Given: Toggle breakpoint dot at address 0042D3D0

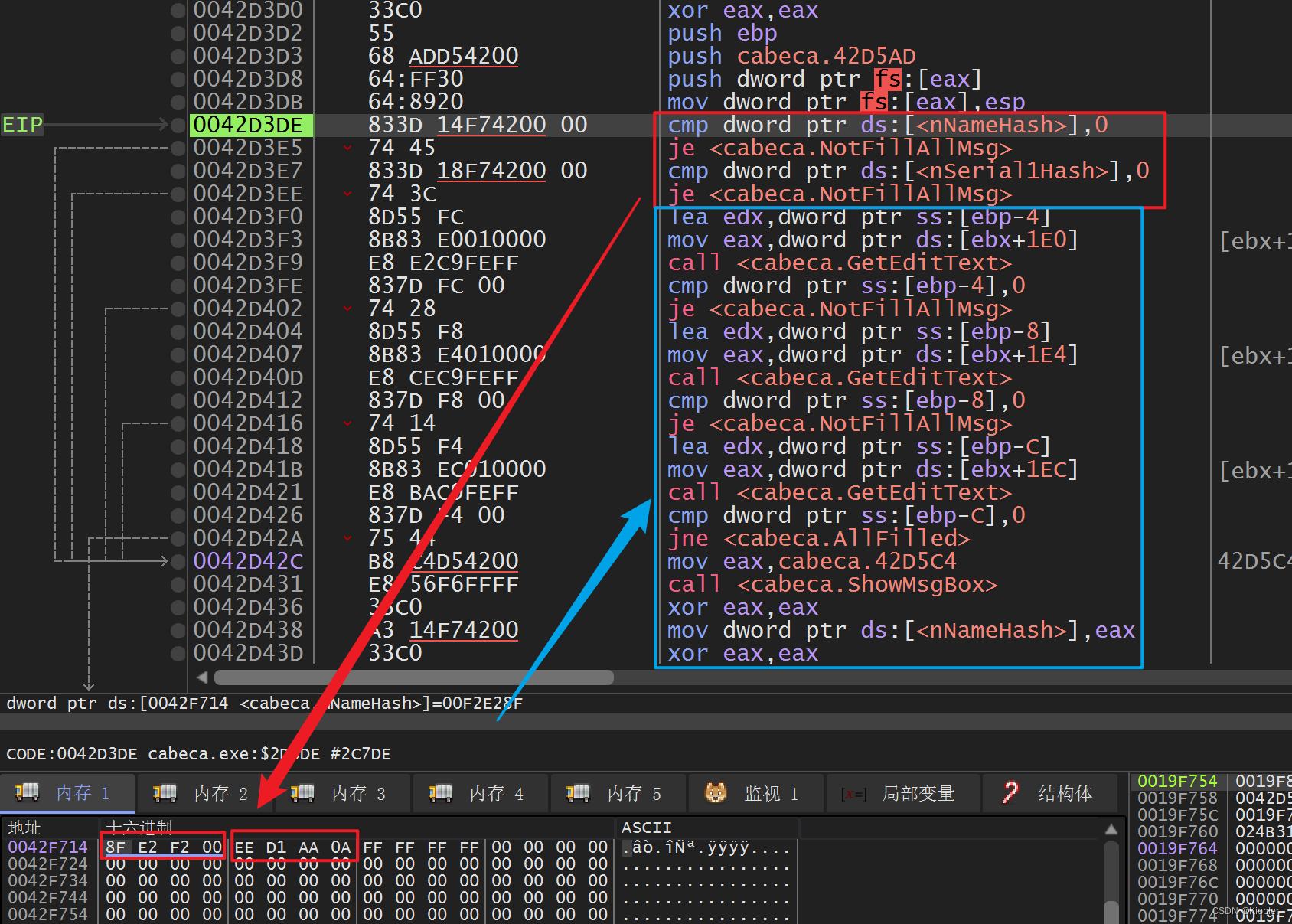Looking at the screenshot, I should [178, 11].
